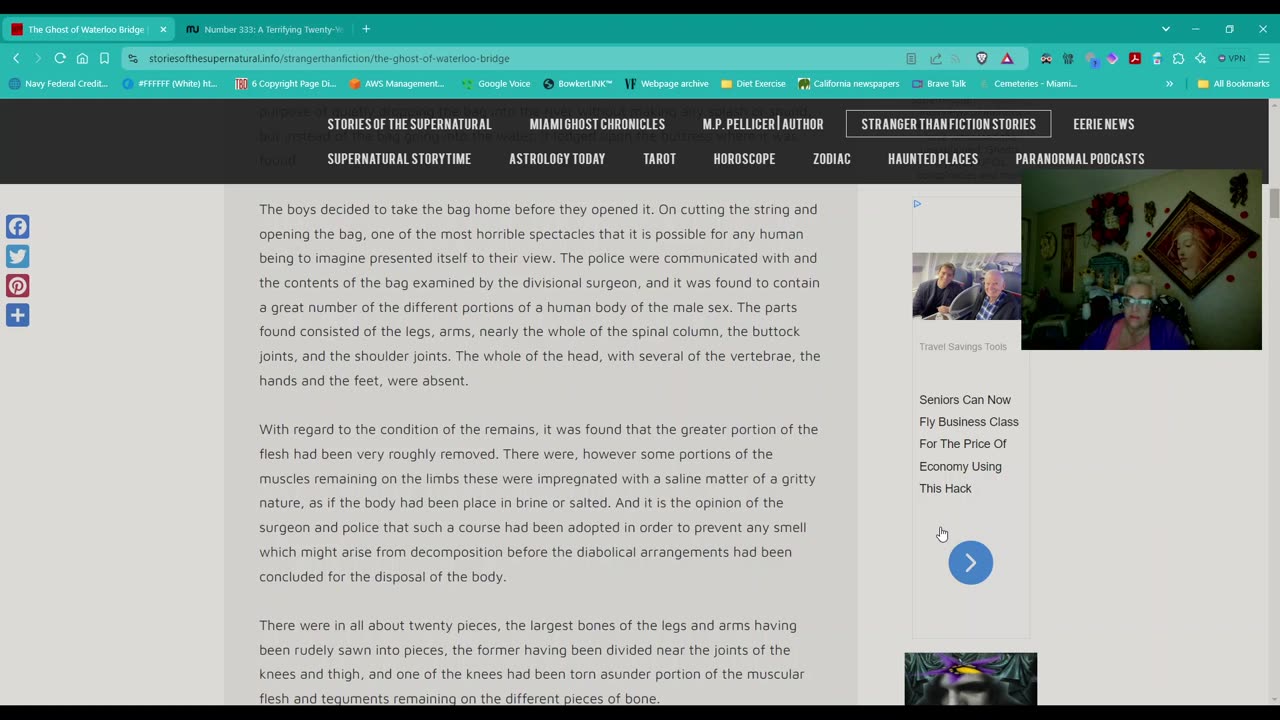1280x720 pixels.
Task: Click the second extension icon with bars
Action: point(1068,58)
